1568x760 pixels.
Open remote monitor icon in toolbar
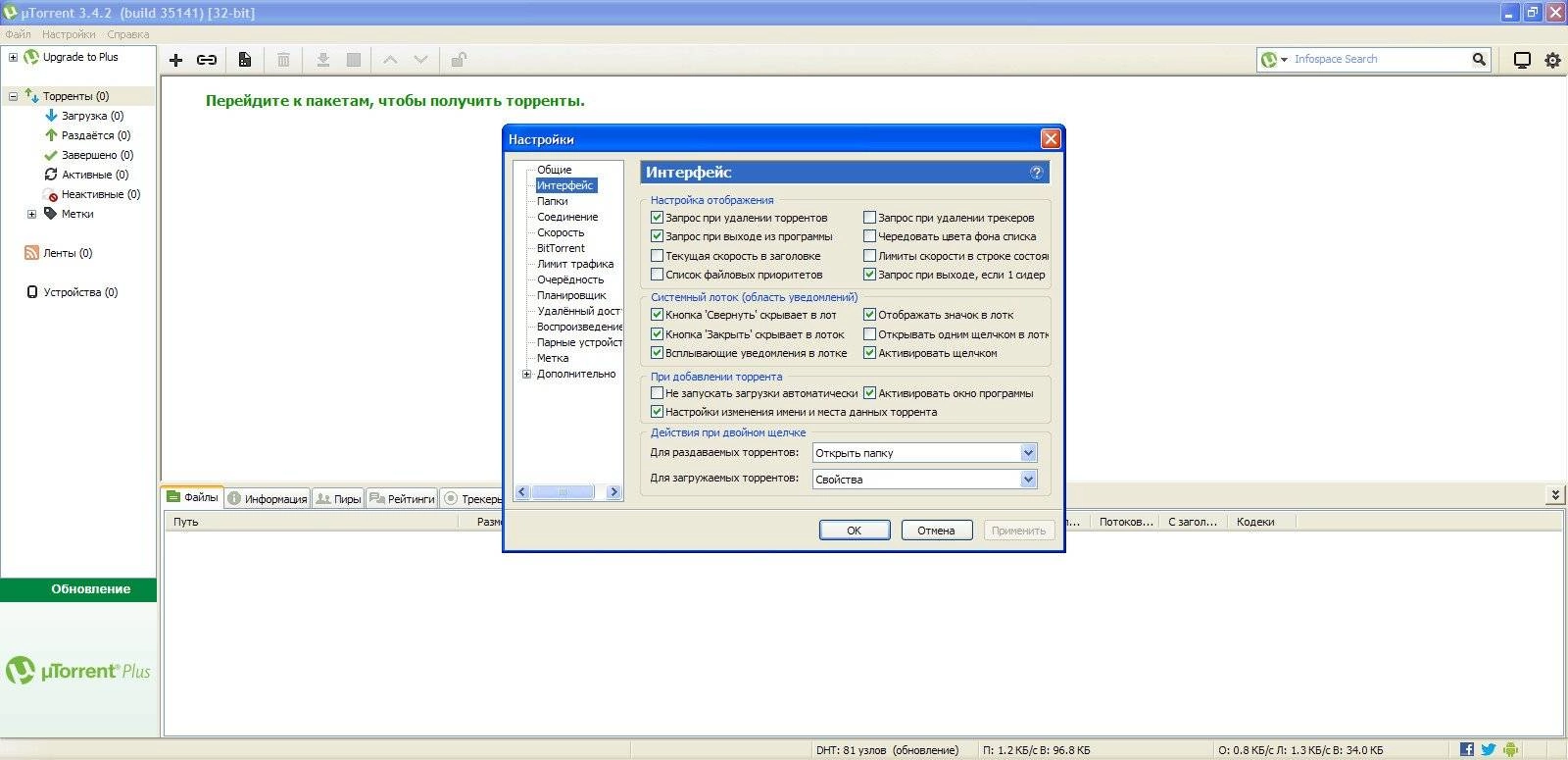(x=1522, y=60)
